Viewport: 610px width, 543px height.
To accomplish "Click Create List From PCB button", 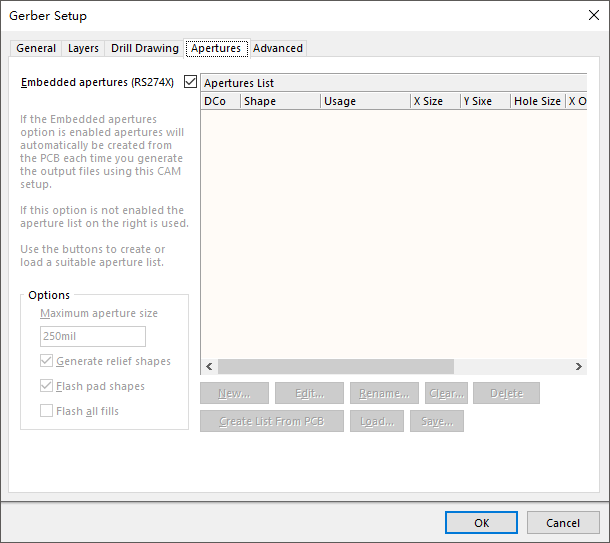I will [272, 421].
